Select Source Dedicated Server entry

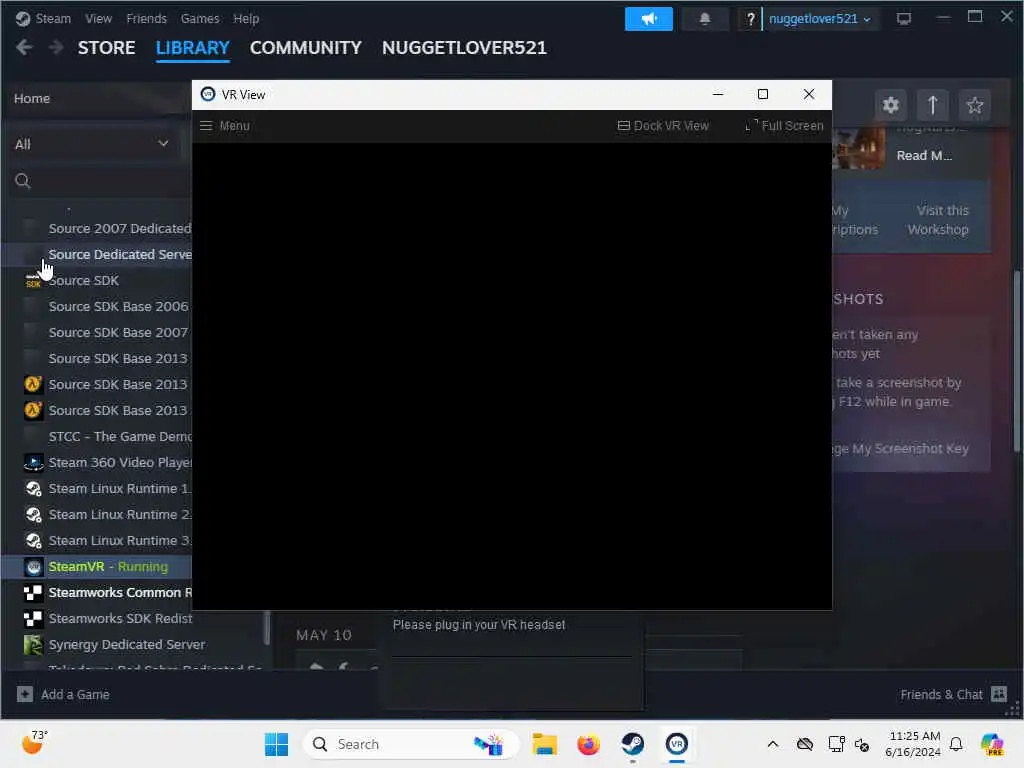97,255
